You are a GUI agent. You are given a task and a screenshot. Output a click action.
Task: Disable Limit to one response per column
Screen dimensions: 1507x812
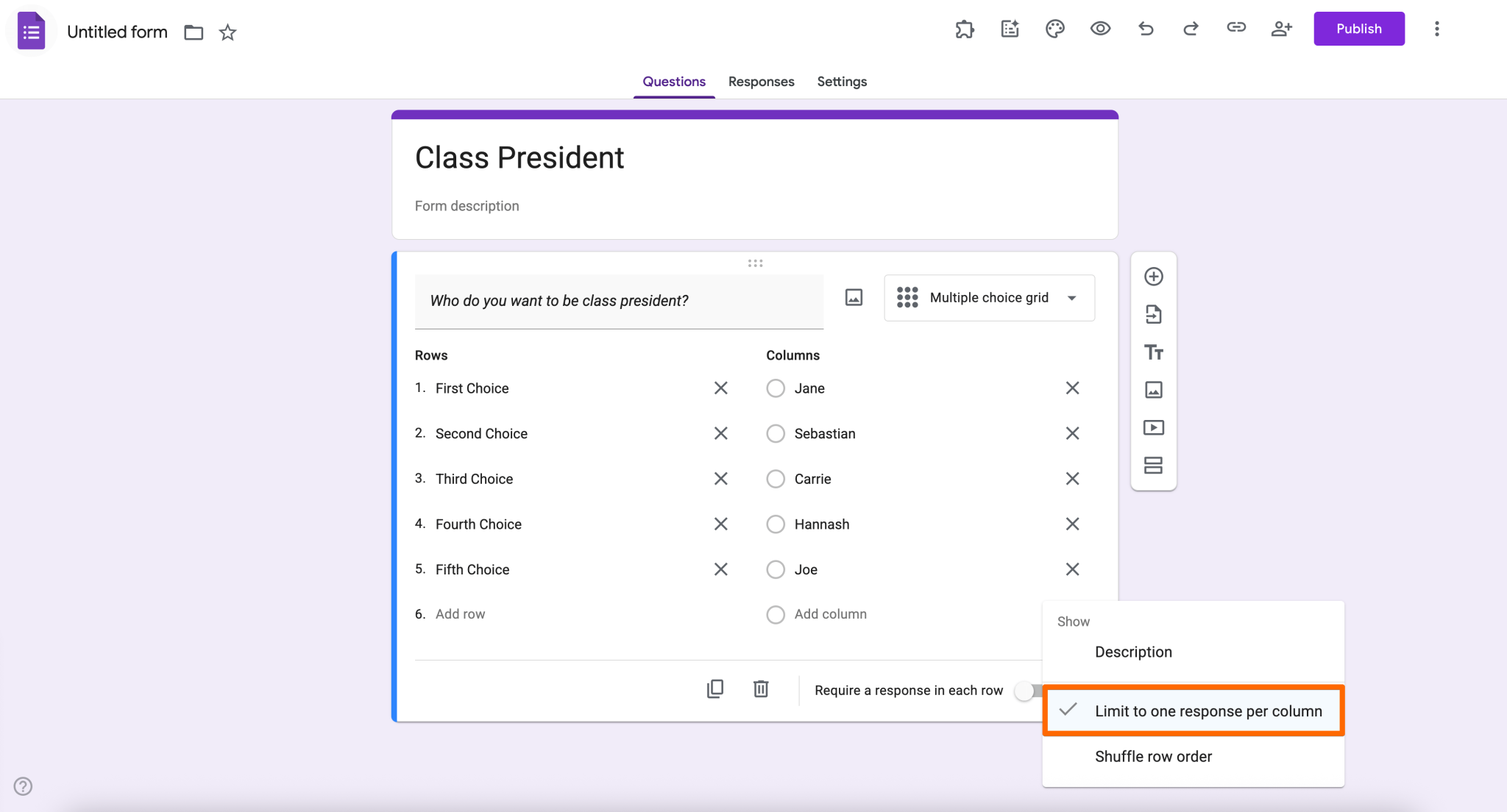[x=1193, y=710]
